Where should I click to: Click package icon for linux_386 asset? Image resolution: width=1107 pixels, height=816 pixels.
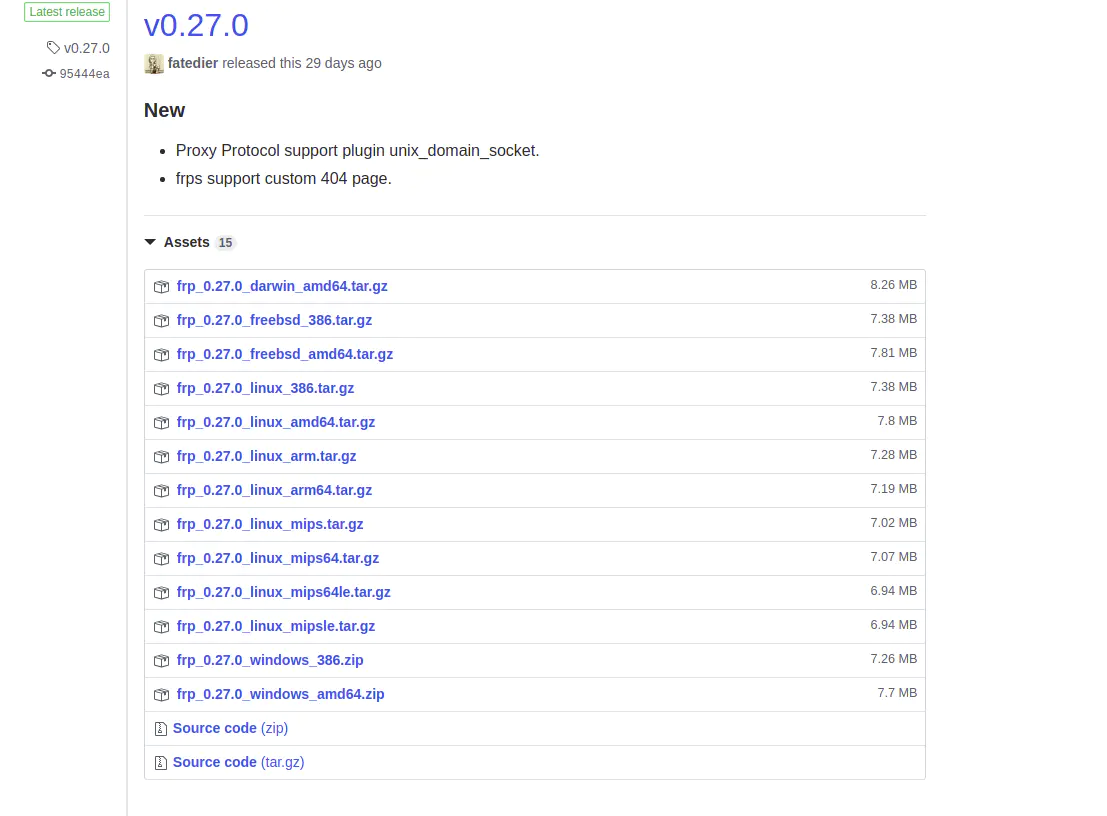point(162,388)
